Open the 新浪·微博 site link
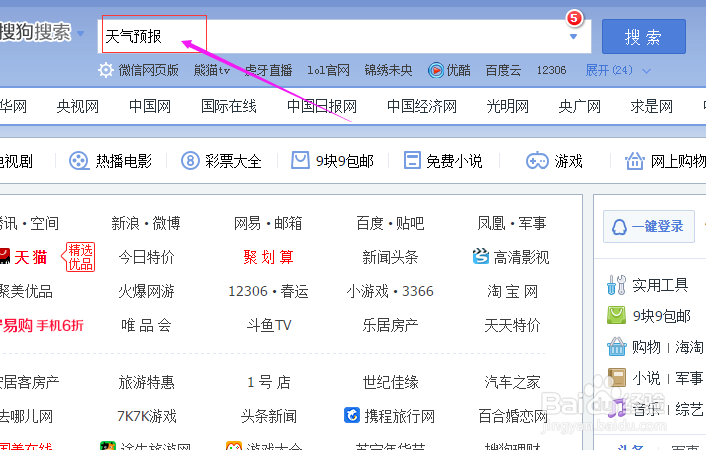The image size is (706, 450). [146, 223]
